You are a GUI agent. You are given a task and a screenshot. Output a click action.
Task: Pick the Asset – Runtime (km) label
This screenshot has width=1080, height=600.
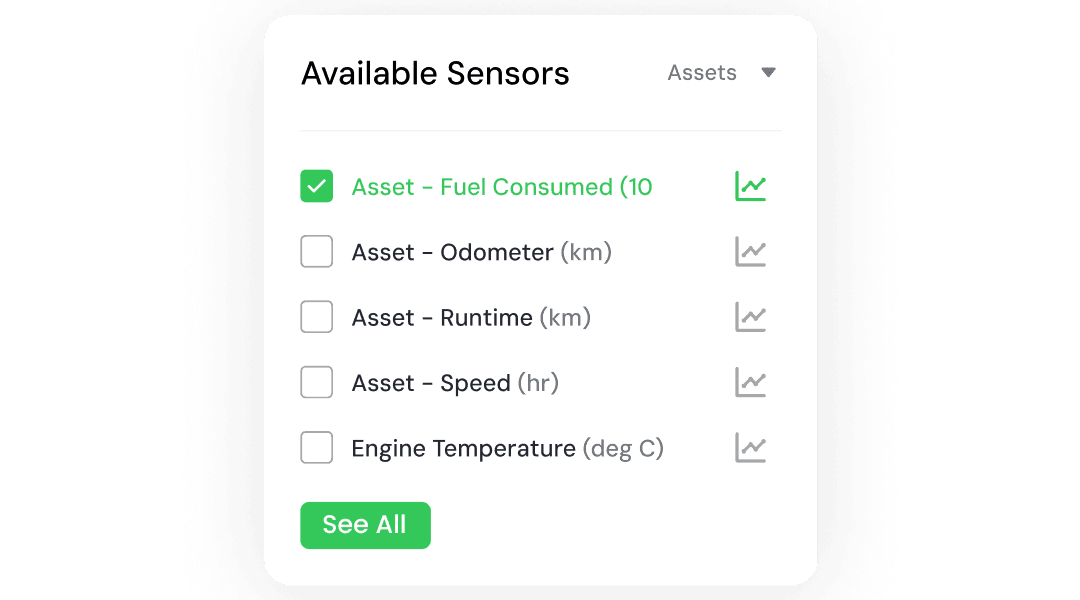[471, 318]
